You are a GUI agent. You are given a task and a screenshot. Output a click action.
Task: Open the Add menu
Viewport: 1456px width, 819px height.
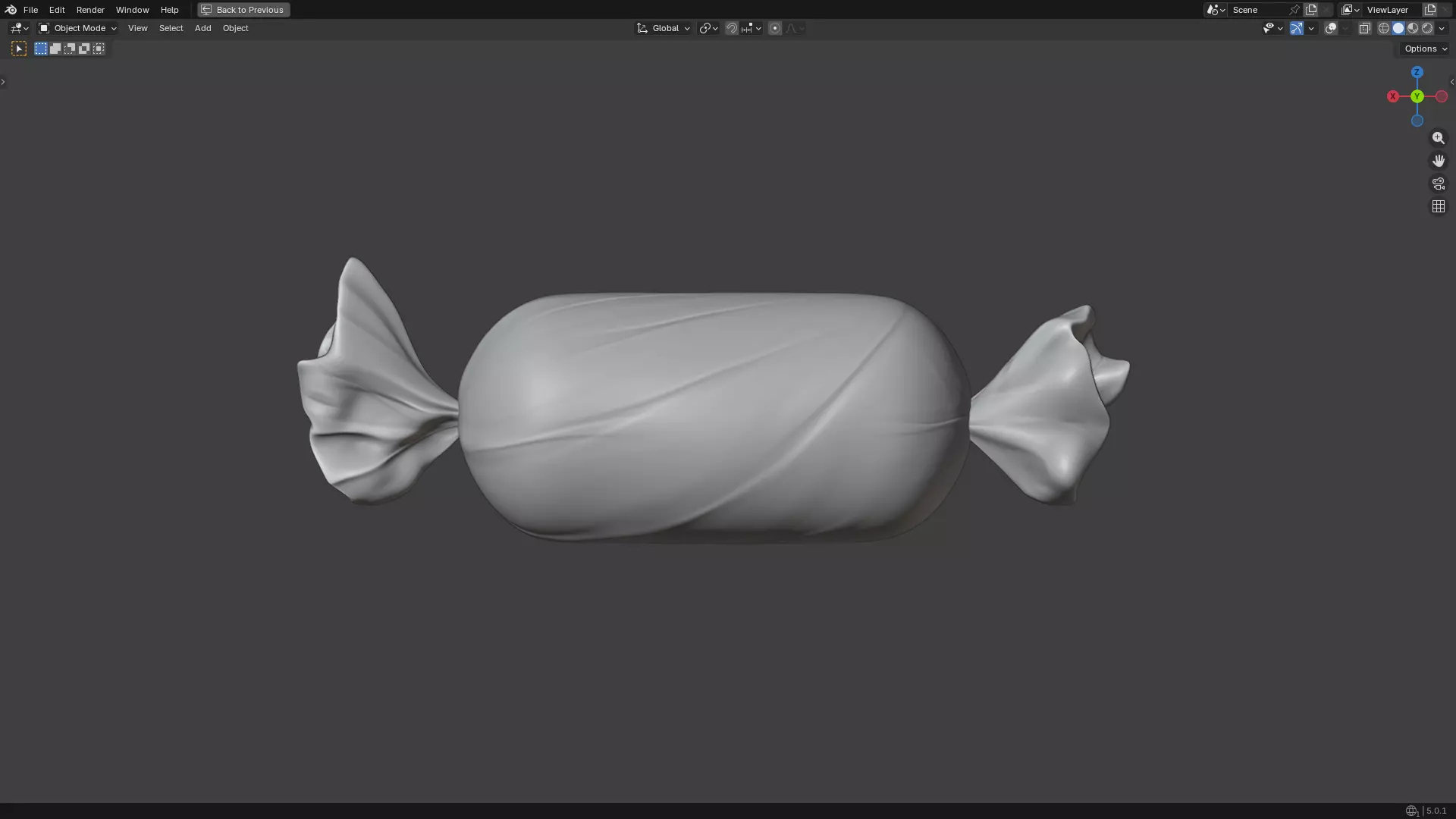click(202, 28)
